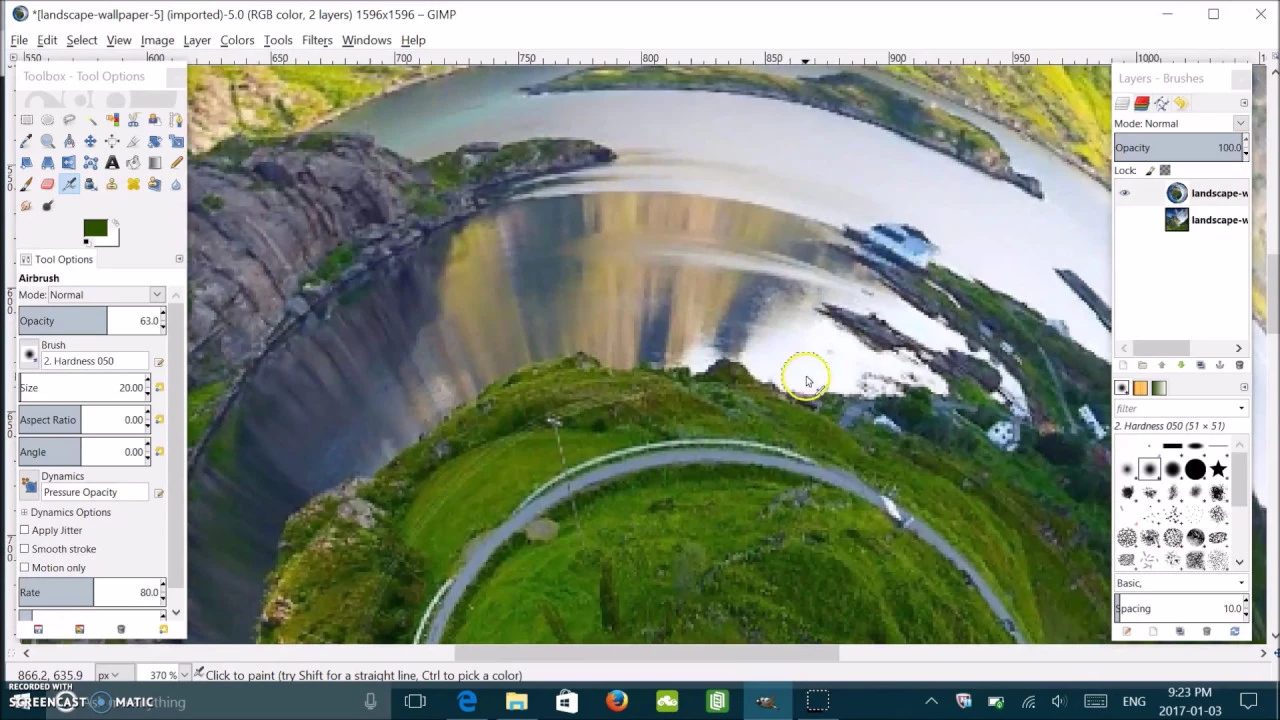The width and height of the screenshot is (1280, 720).
Task: Select the Free Select lasso tool
Action: (69, 119)
